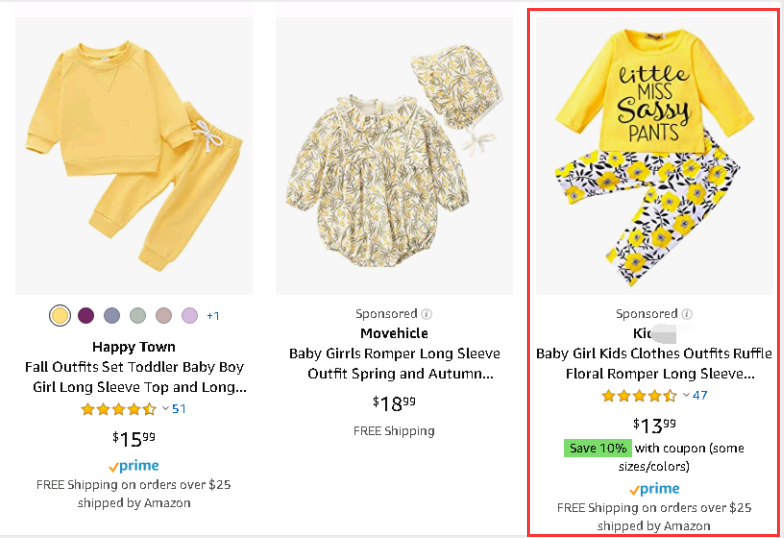This screenshot has width=784, height=538.
Task: Choose the light lavender color swatch
Action: tap(190, 316)
